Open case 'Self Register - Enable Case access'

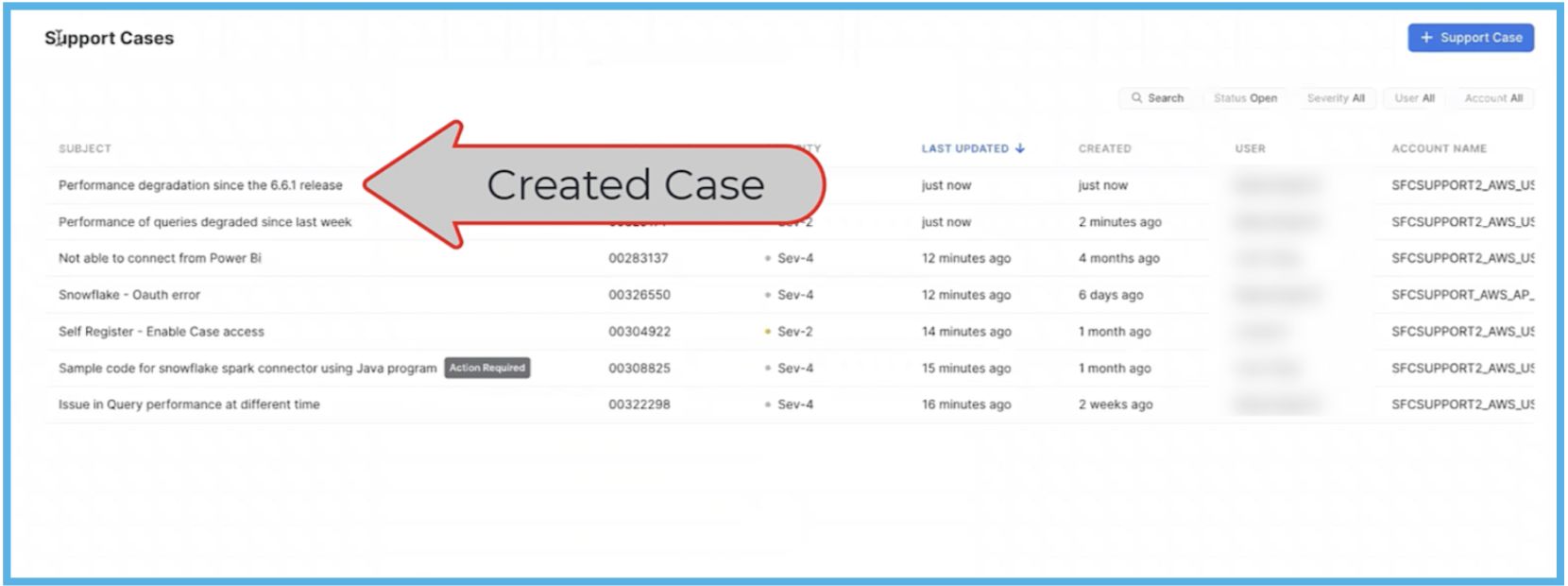coord(162,332)
